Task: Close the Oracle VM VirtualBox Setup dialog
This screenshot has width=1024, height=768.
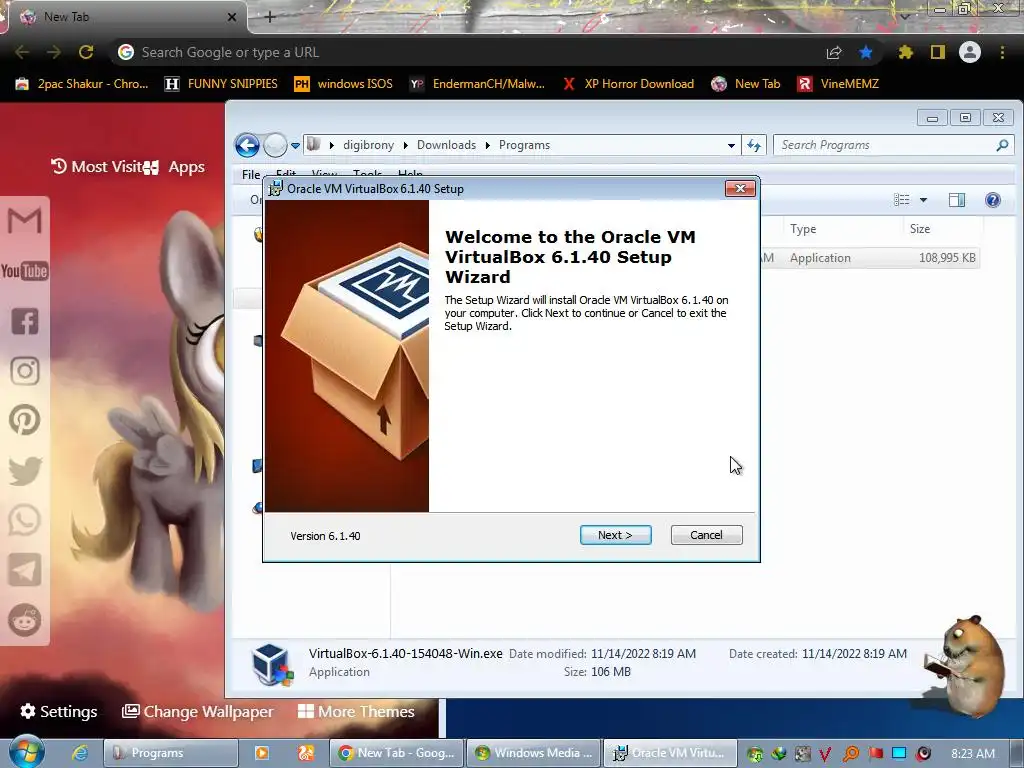Action: point(740,189)
